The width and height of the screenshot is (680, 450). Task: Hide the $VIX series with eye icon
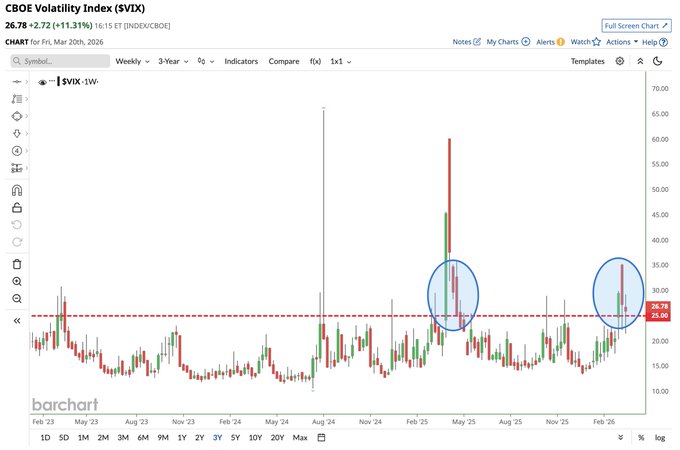[42, 82]
